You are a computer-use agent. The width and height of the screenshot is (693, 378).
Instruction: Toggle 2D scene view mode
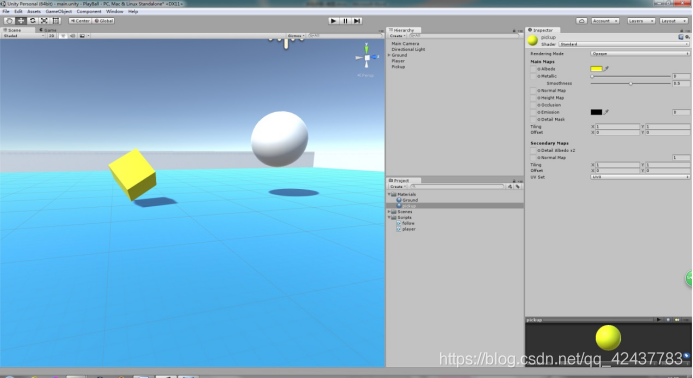tap(52, 36)
